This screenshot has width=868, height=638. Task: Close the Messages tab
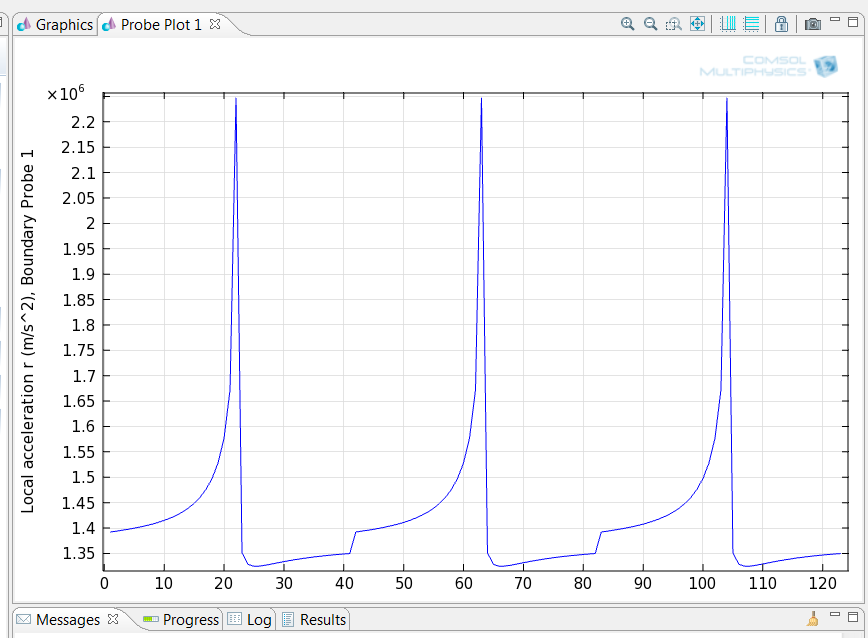[x=113, y=619]
